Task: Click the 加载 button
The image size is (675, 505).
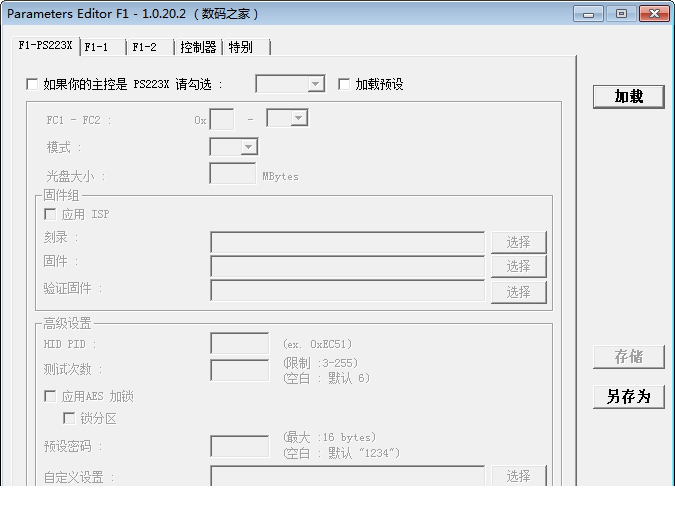Action: 629,96
